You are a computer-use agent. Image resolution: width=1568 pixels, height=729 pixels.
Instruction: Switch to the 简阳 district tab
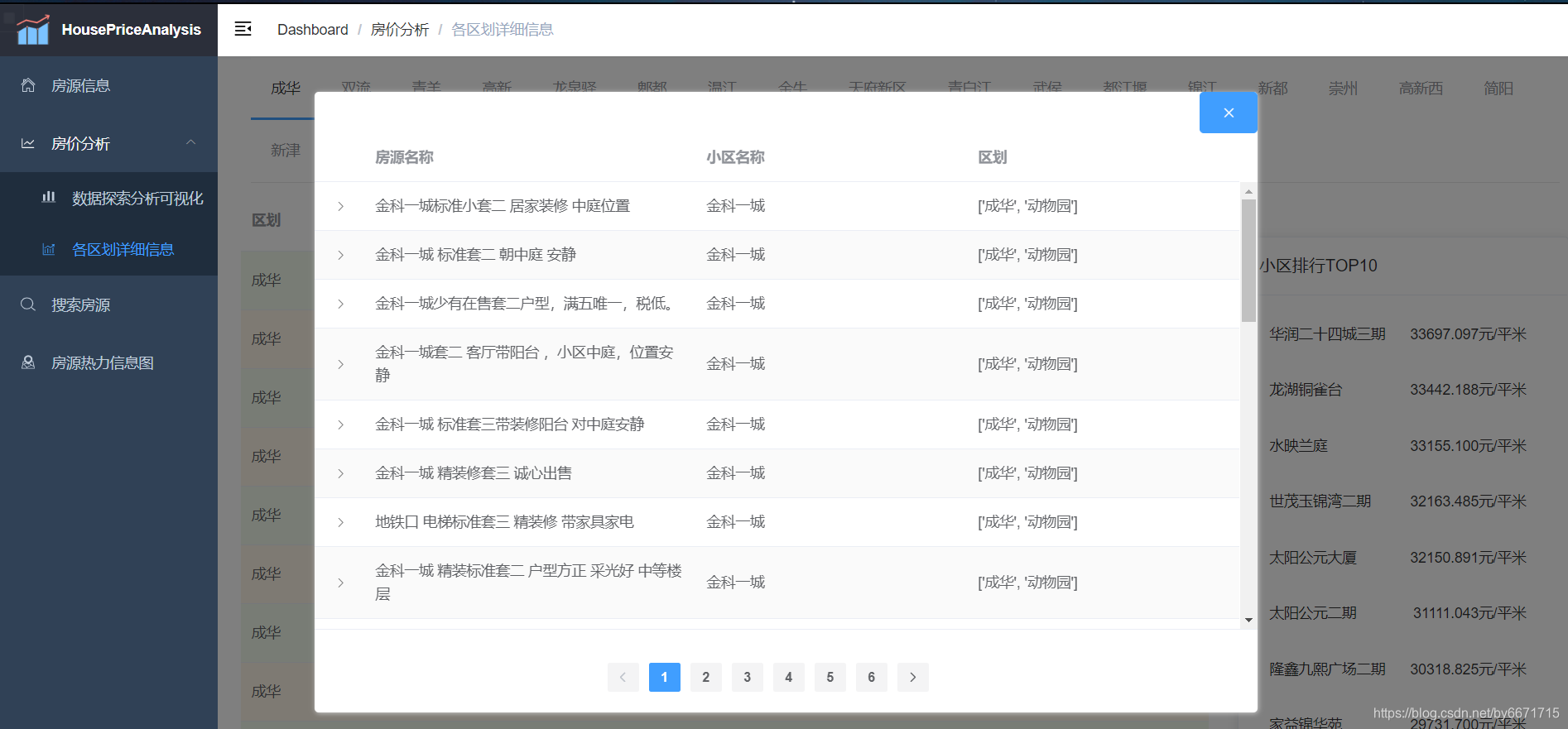click(x=1498, y=88)
